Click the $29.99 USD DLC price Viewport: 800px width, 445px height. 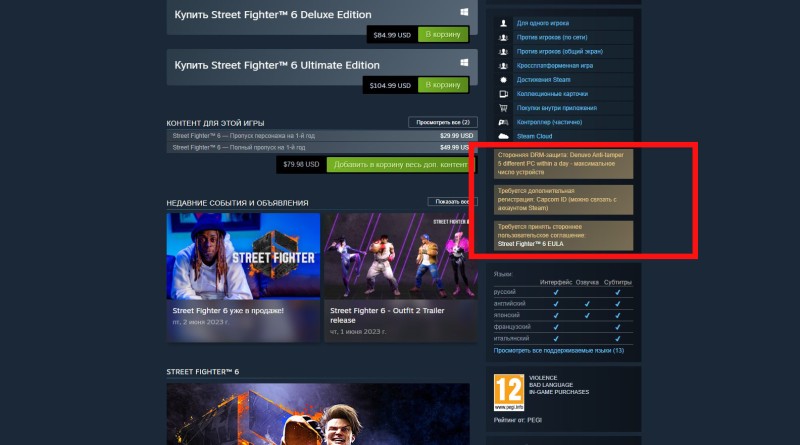456,136
